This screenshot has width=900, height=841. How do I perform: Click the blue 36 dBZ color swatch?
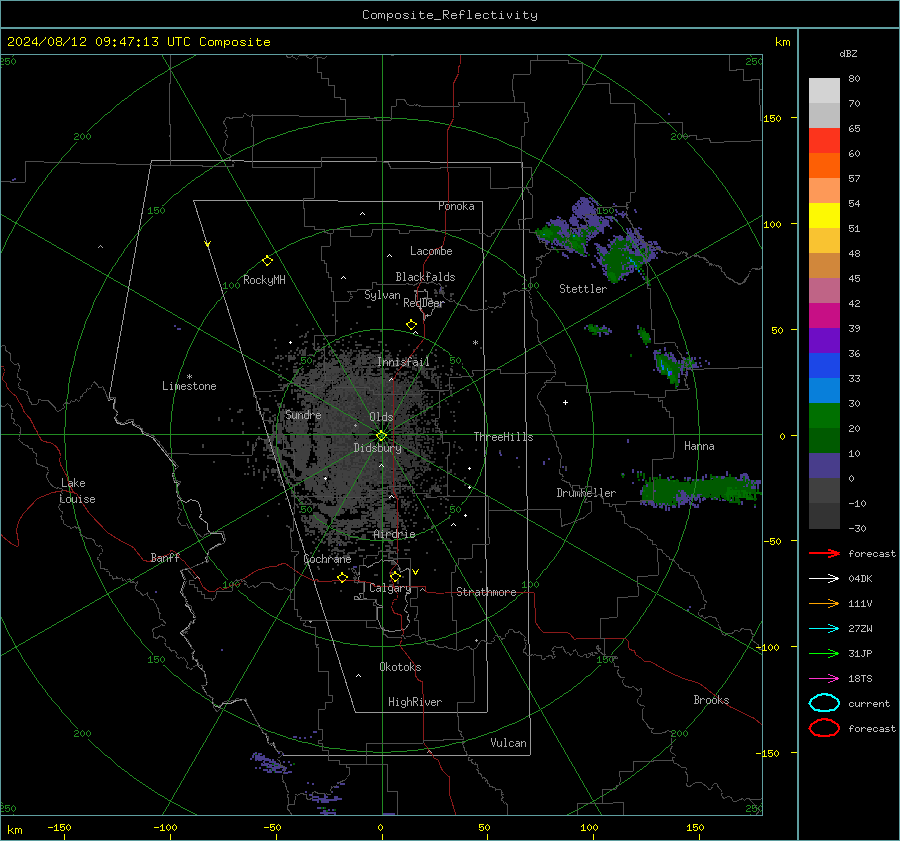pyautogui.click(x=824, y=366)
